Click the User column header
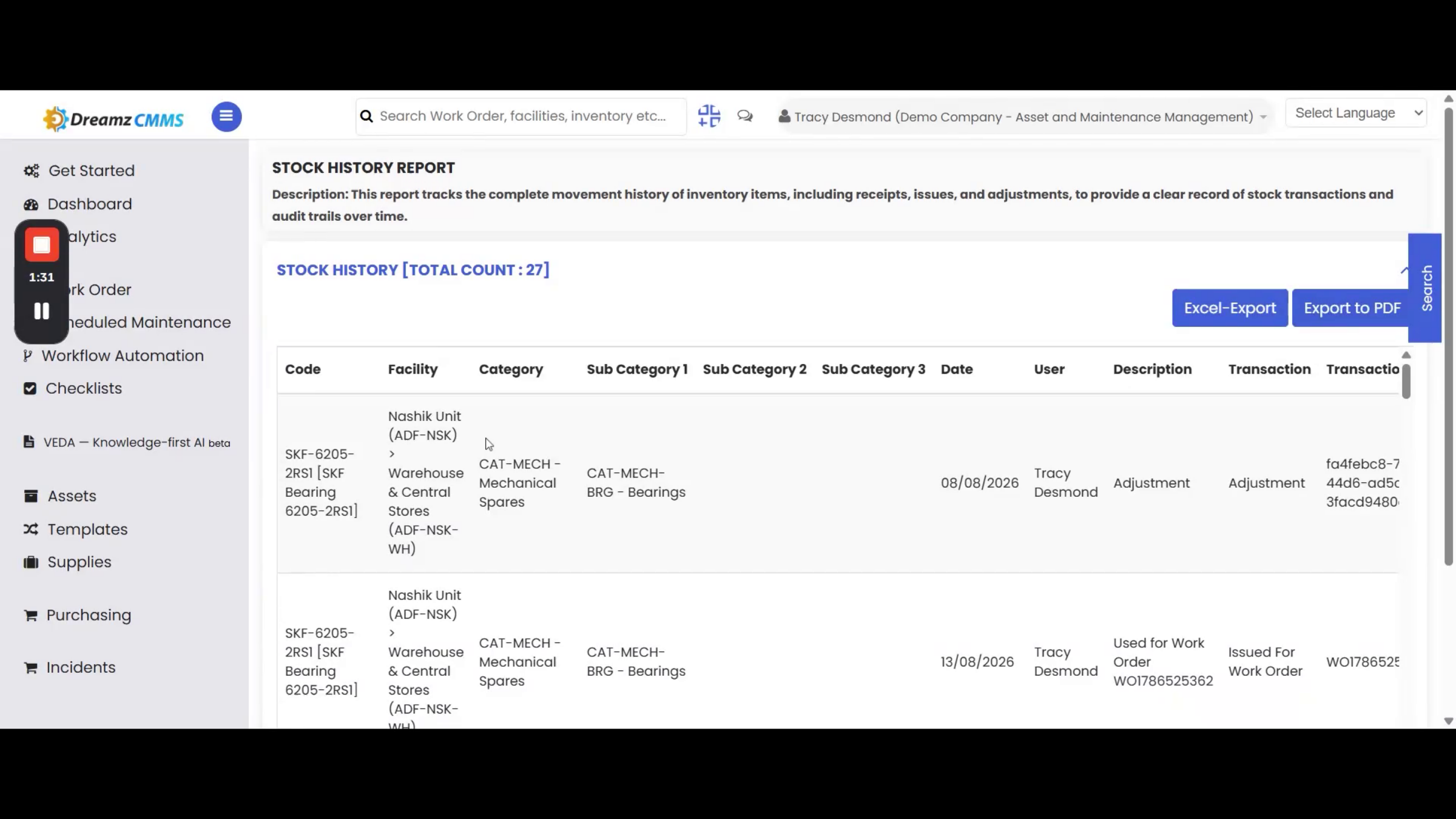1456x819 pixels. tap(1049, 369)
